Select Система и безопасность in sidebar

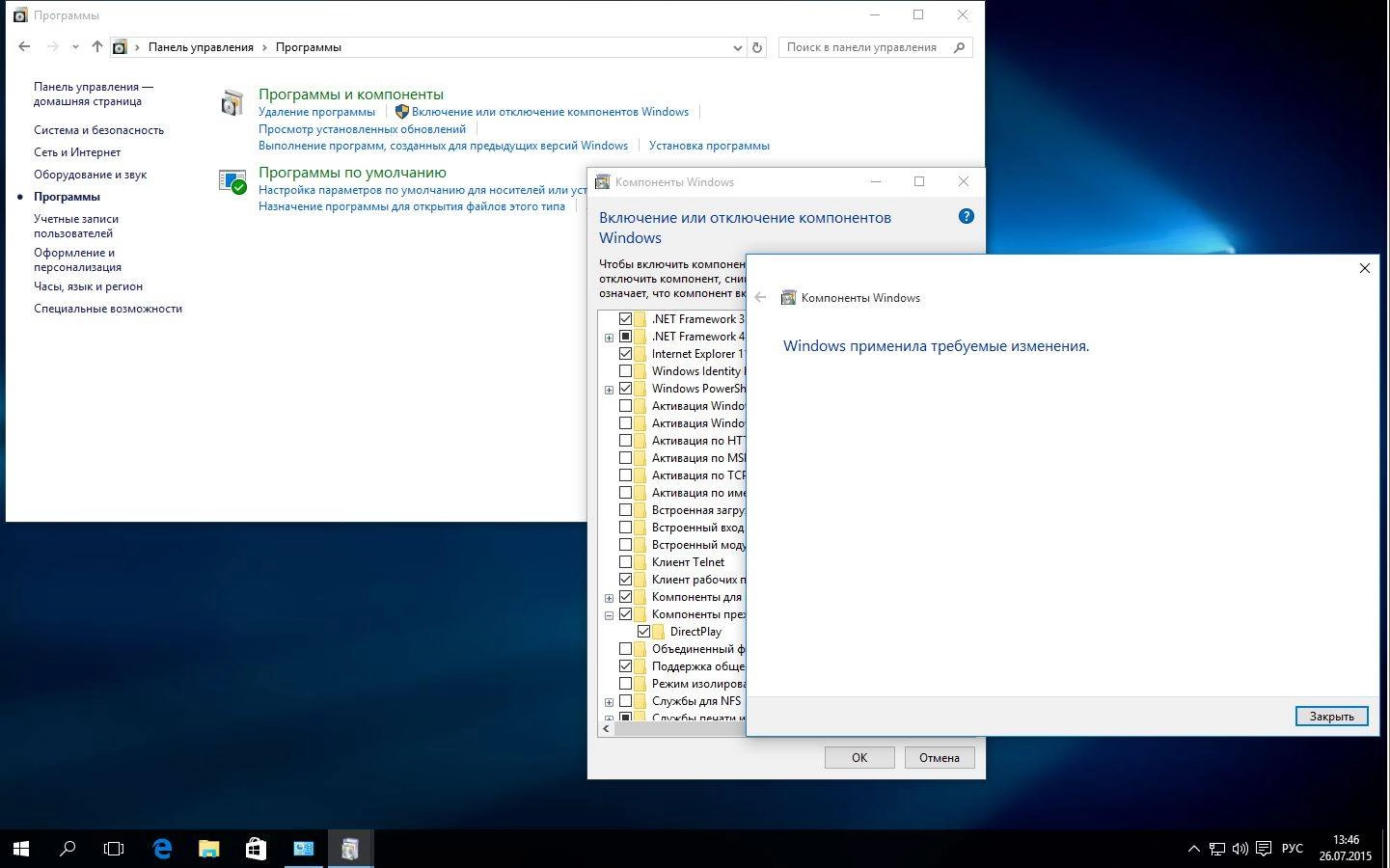pos(98,130)
